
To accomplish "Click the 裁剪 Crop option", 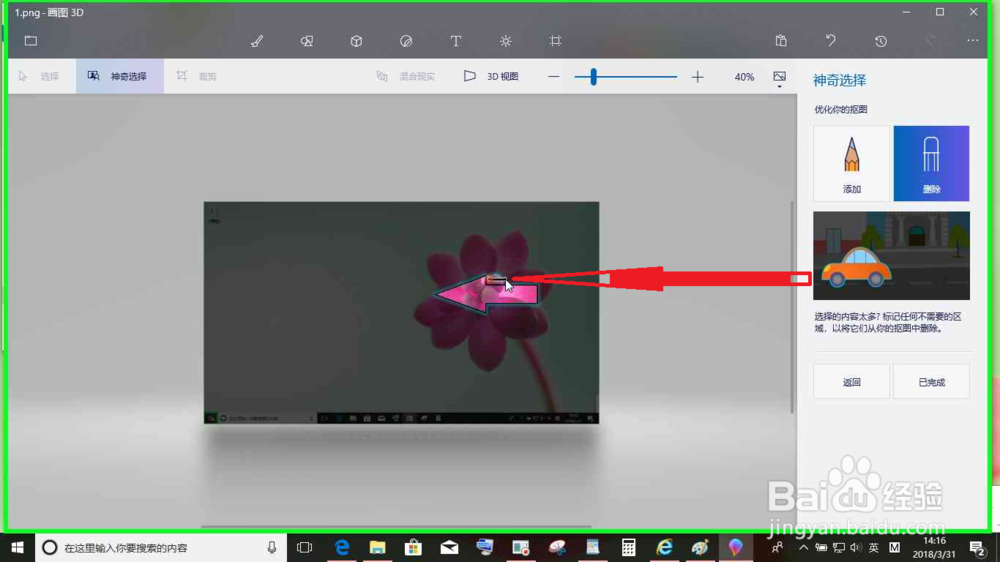I will click(197, 77).
